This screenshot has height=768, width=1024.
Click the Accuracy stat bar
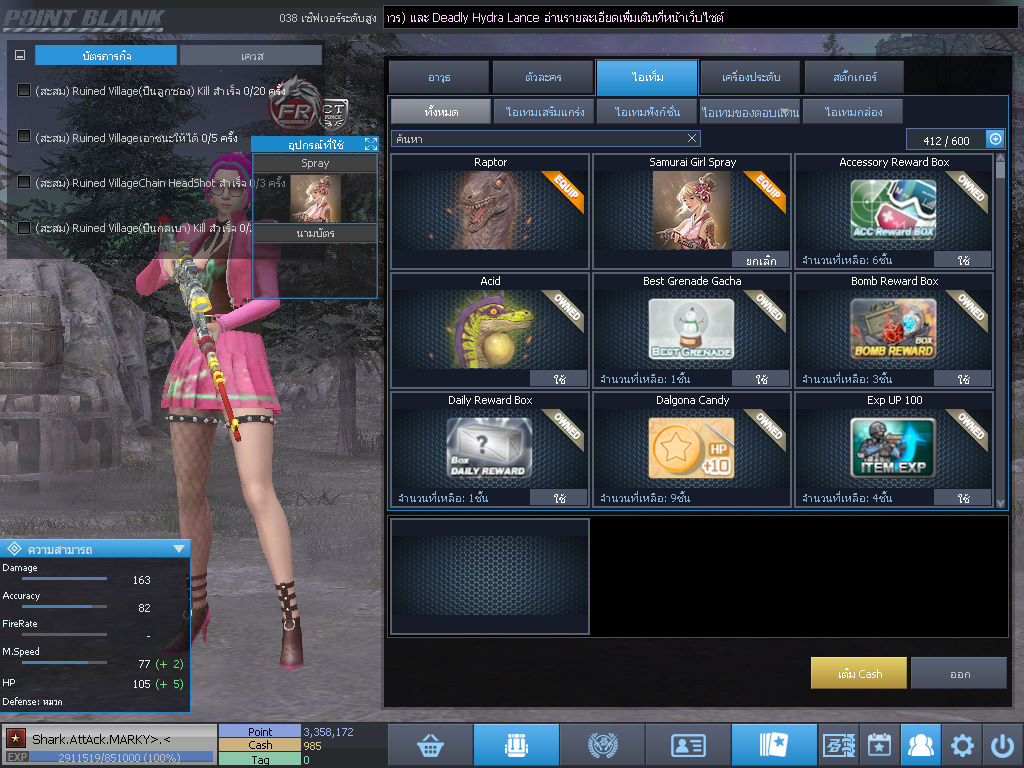[x=64, y=607]
